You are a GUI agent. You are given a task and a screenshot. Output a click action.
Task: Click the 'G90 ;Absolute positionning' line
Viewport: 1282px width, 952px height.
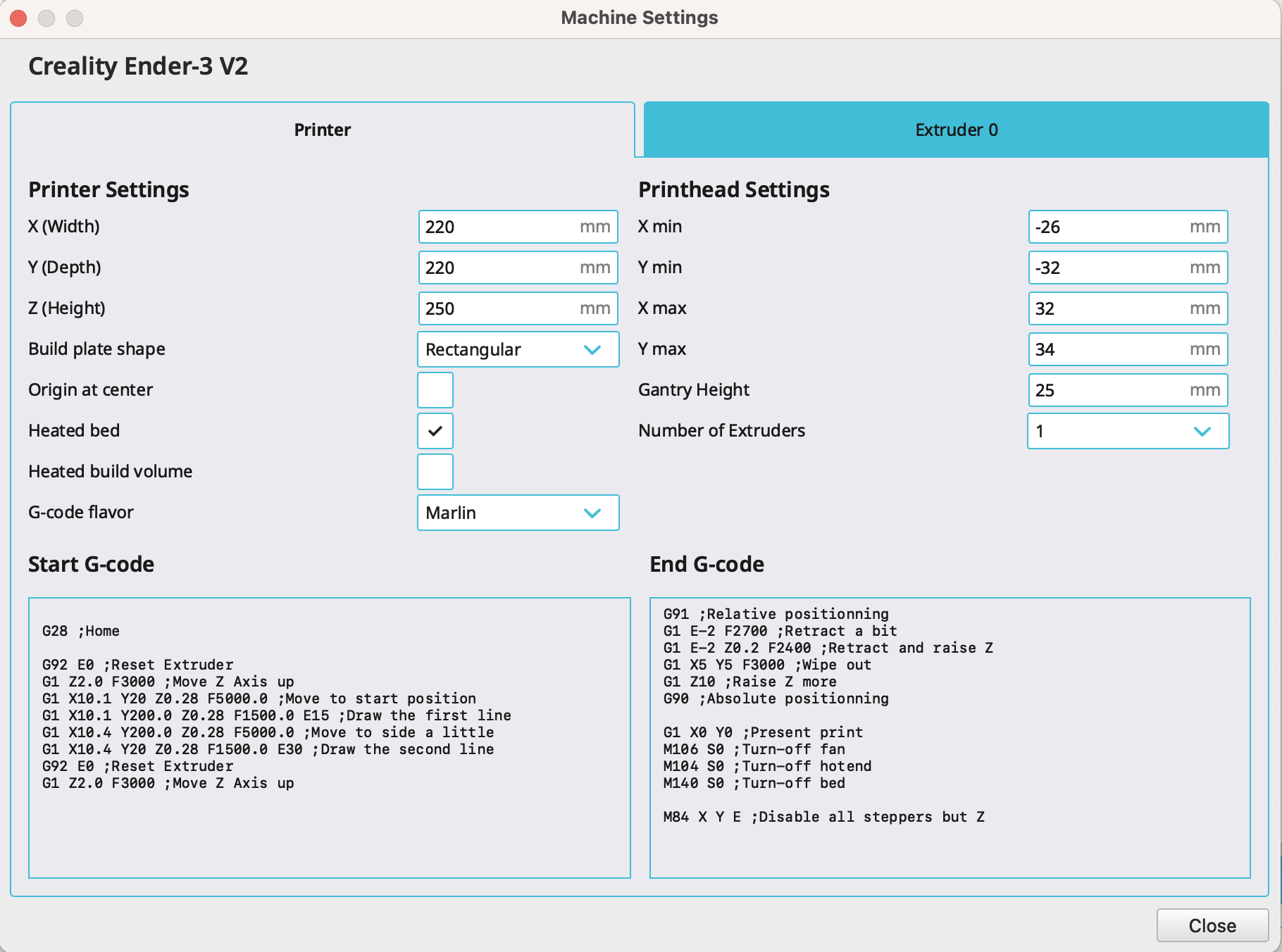(x=776, y=699)
